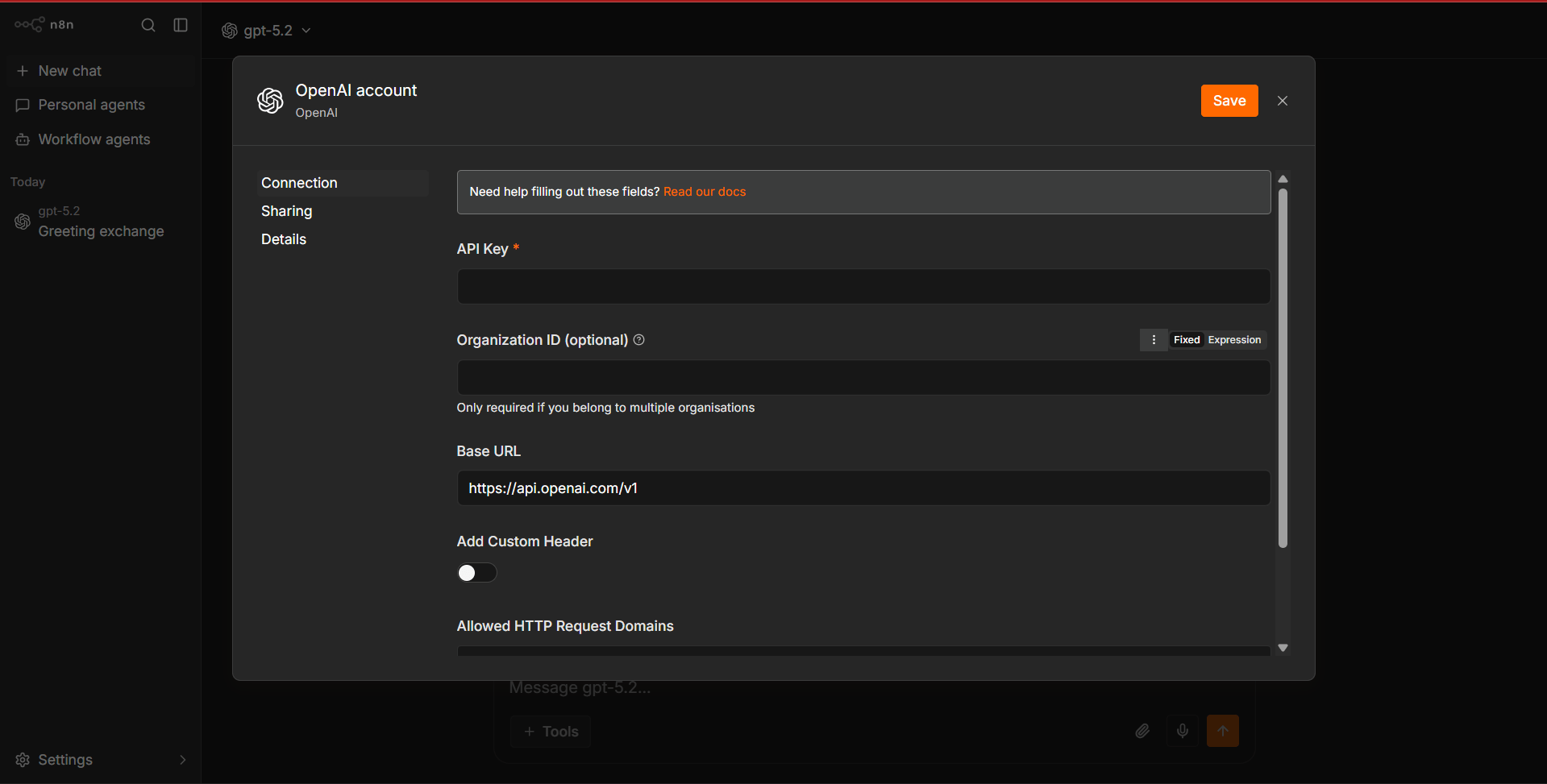Click the 'Today' section label
This screenshot has height=784, width=1547.
[27, 182]
